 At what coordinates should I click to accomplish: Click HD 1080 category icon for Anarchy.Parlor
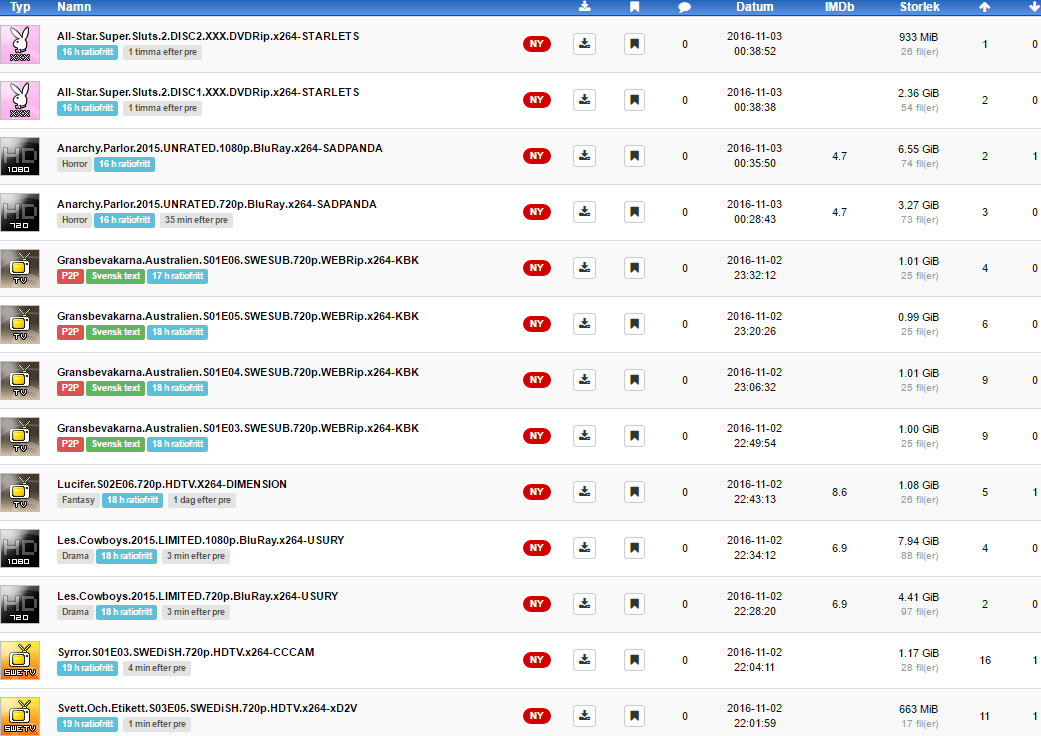click(20, 156)
